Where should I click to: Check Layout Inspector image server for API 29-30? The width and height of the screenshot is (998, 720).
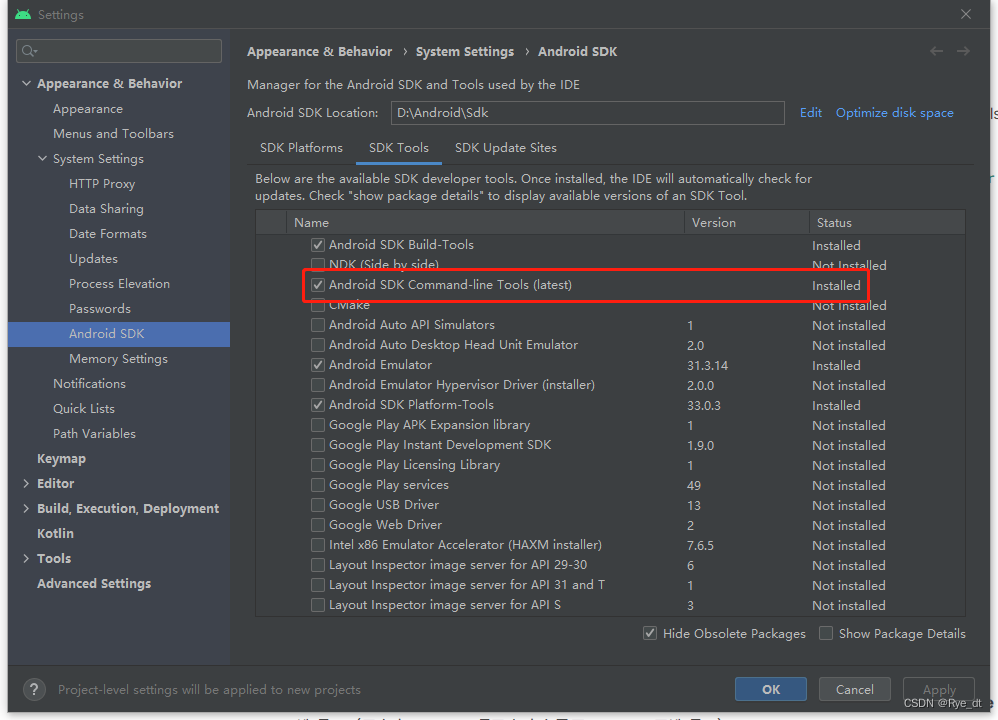point(318,565)
